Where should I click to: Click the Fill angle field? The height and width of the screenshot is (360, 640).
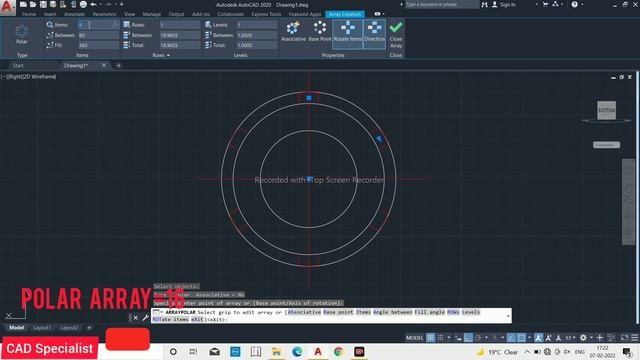98,45
